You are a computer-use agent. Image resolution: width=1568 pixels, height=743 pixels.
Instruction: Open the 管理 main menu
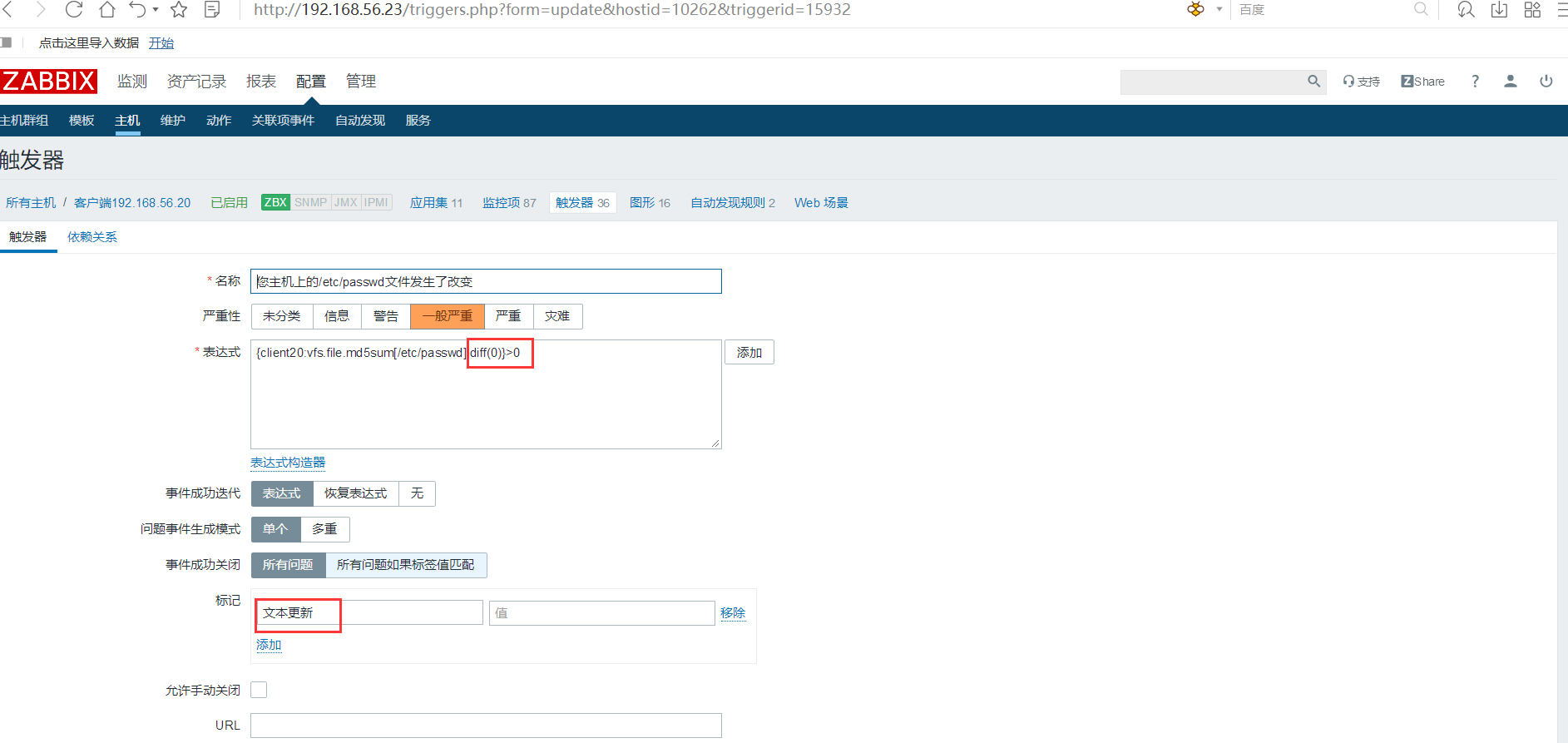click(361, 82)
